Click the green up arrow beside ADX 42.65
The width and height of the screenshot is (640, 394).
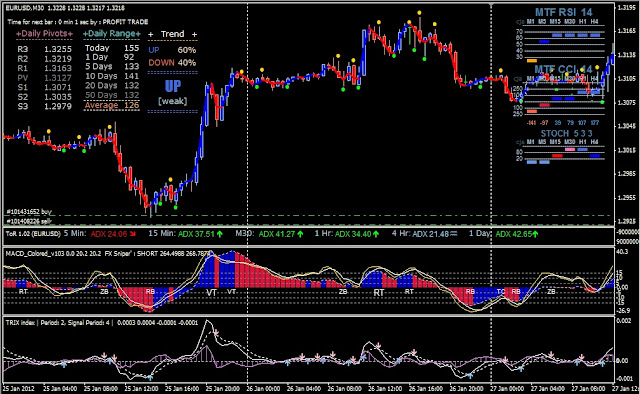point(535,234)
